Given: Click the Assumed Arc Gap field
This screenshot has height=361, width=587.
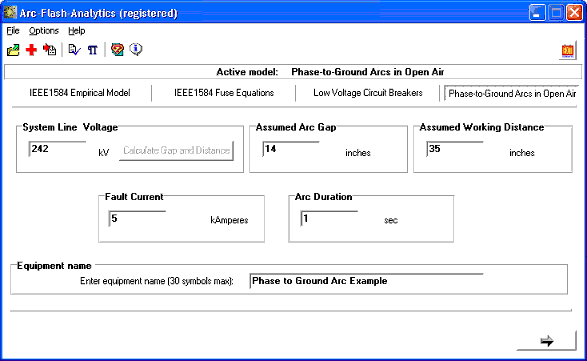Looking at the screenshot, I should tap(291, 149).
